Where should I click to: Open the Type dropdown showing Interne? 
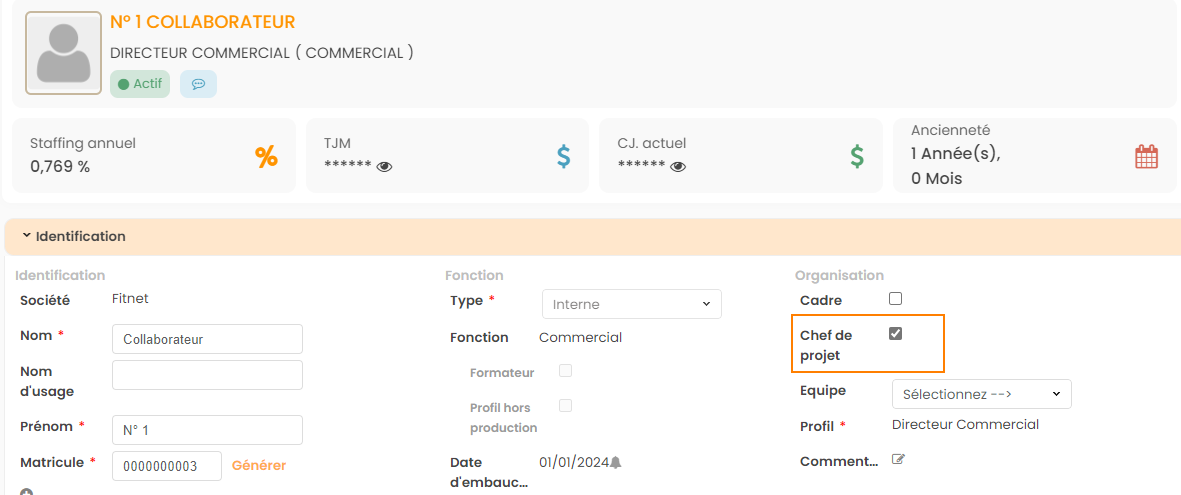coord(631,304)
